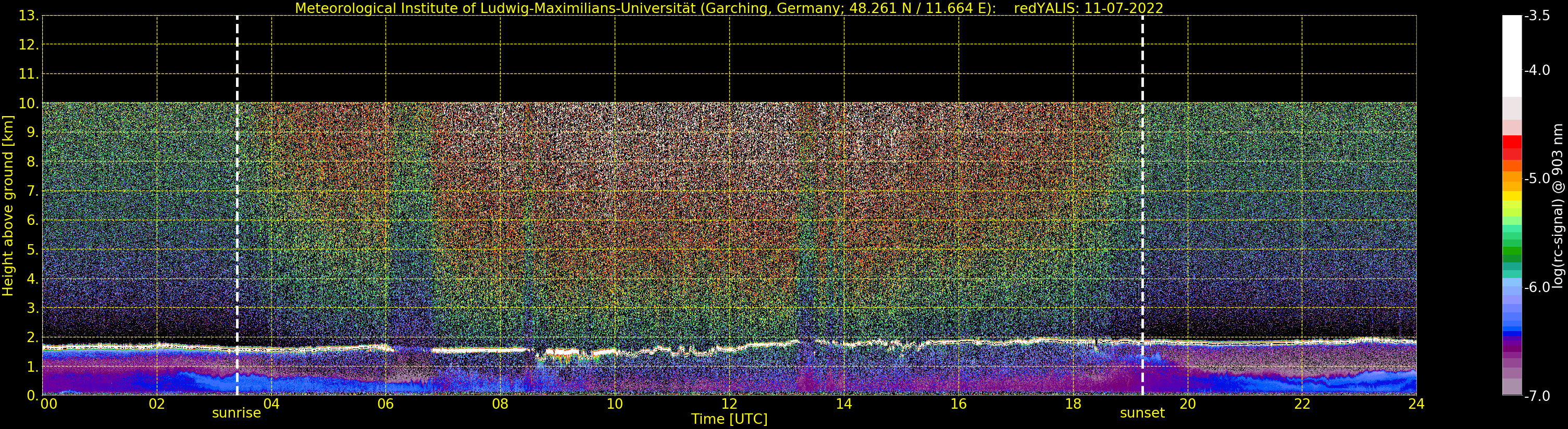Viewport: 1568px width, 429px height.
Task: Click the time axis tick label 04
Action: pos(271,404)
